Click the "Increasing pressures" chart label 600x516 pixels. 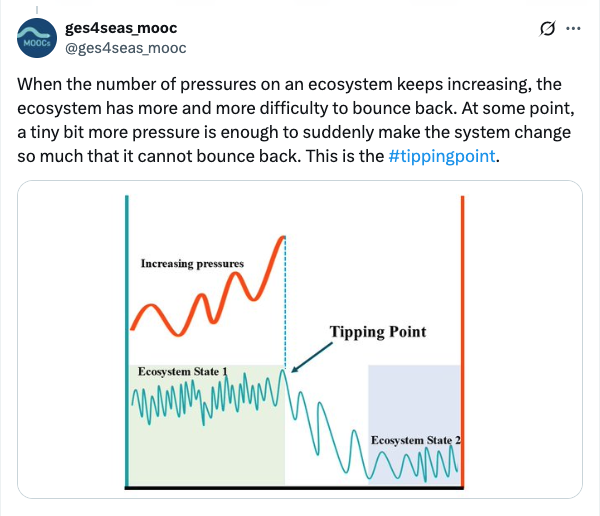[x=192, y=264]
